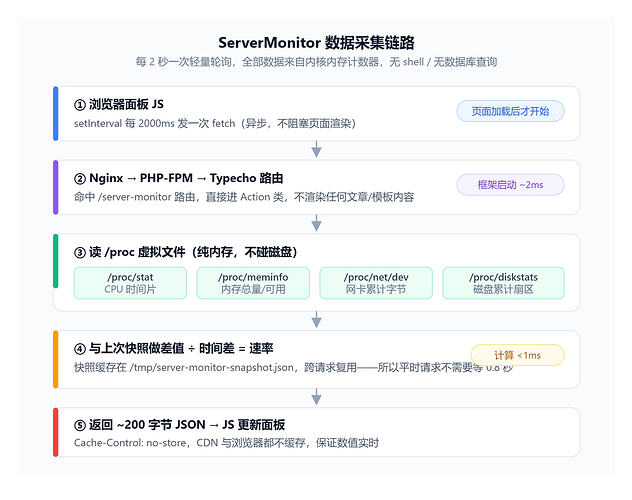
Task: Select heading "⑤ 返回 ~200 字节 JSON → JS 更新面板"
Action: 179,425
